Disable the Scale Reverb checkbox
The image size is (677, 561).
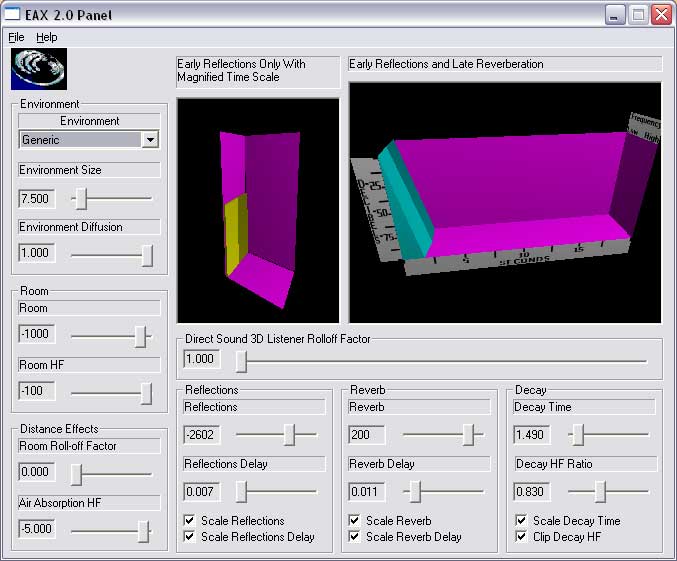(354, 520)
